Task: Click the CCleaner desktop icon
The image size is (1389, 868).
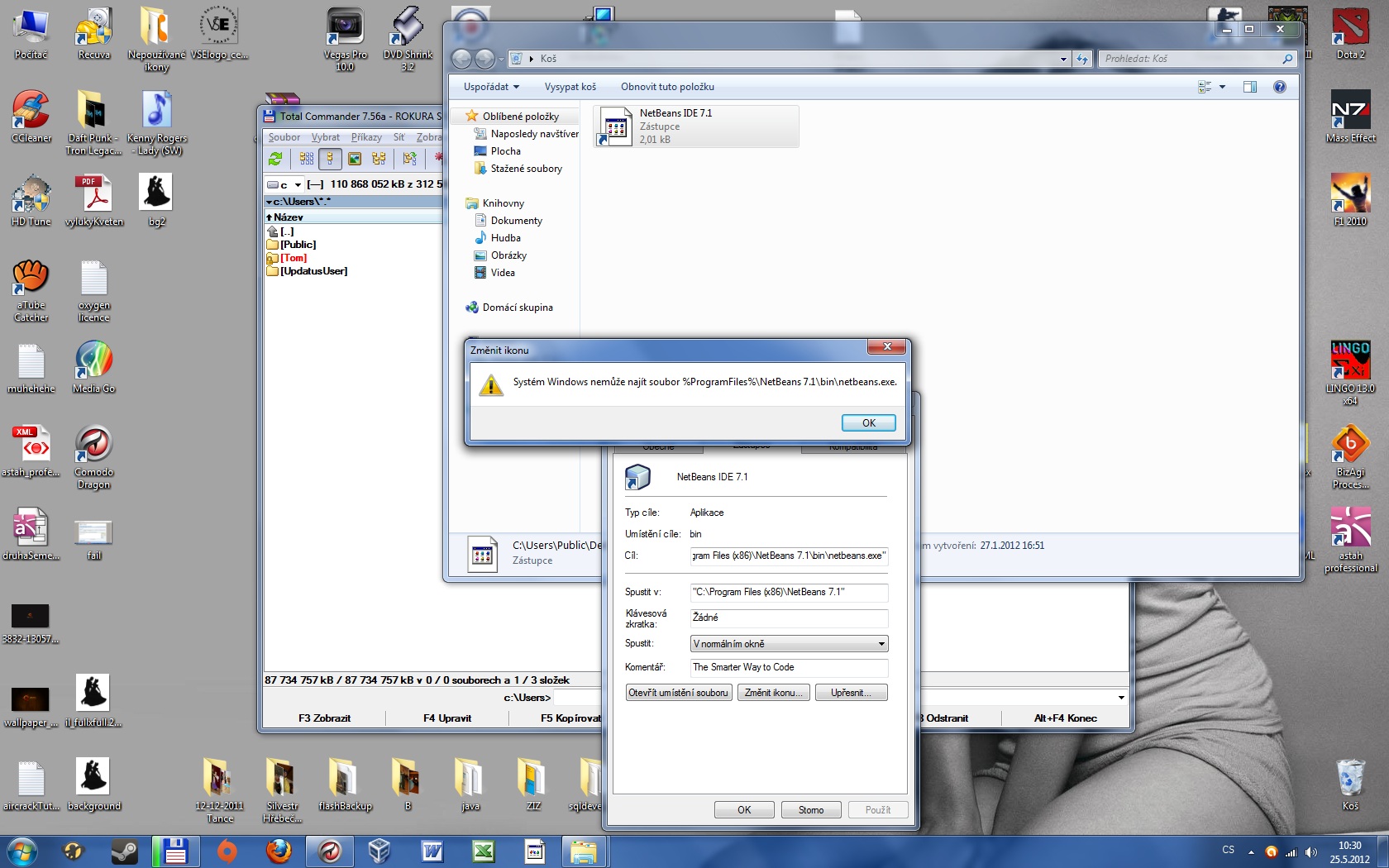Action: tap(31, 117)
